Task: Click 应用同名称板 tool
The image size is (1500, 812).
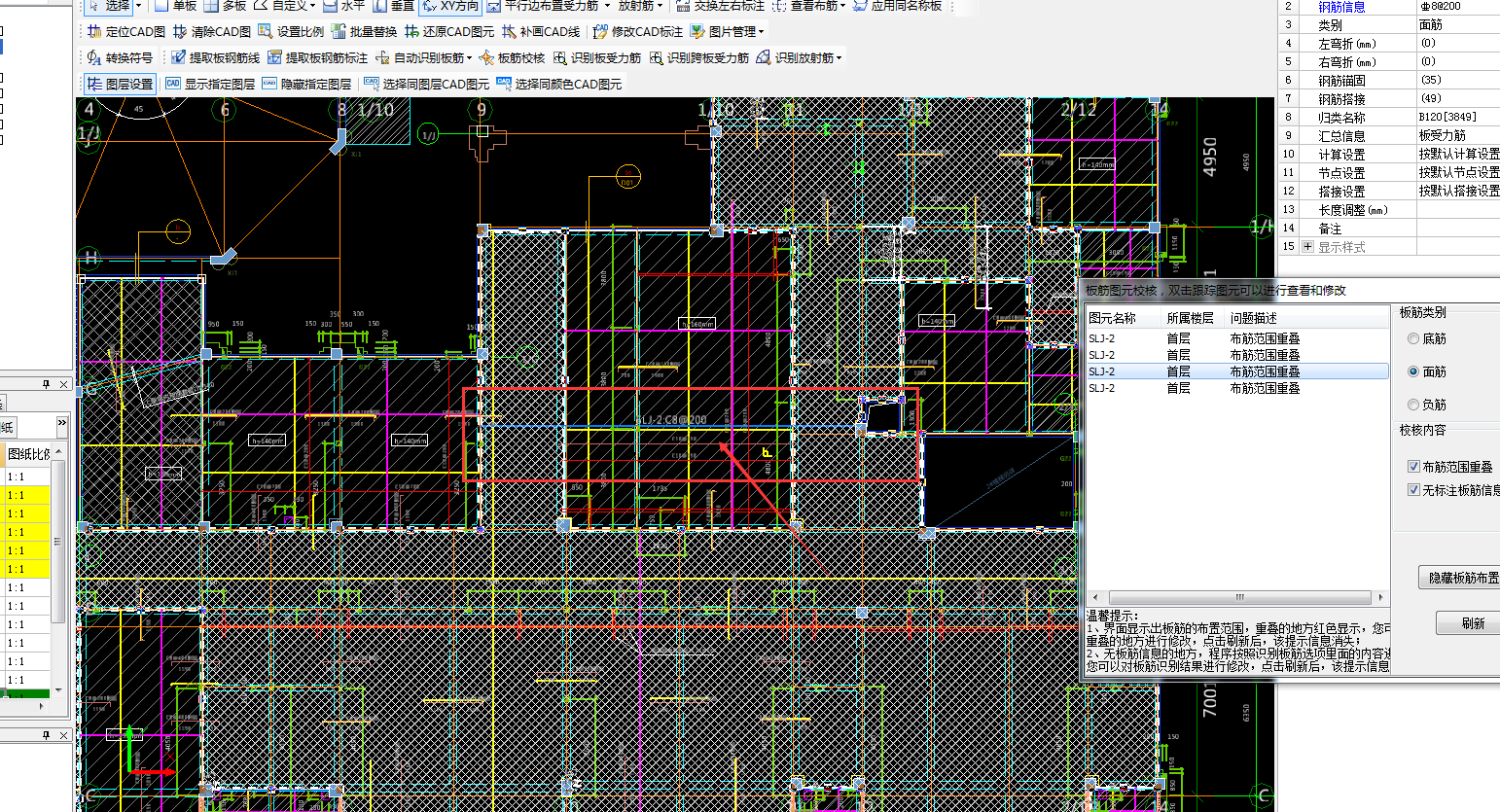Action: click(898, 6)
